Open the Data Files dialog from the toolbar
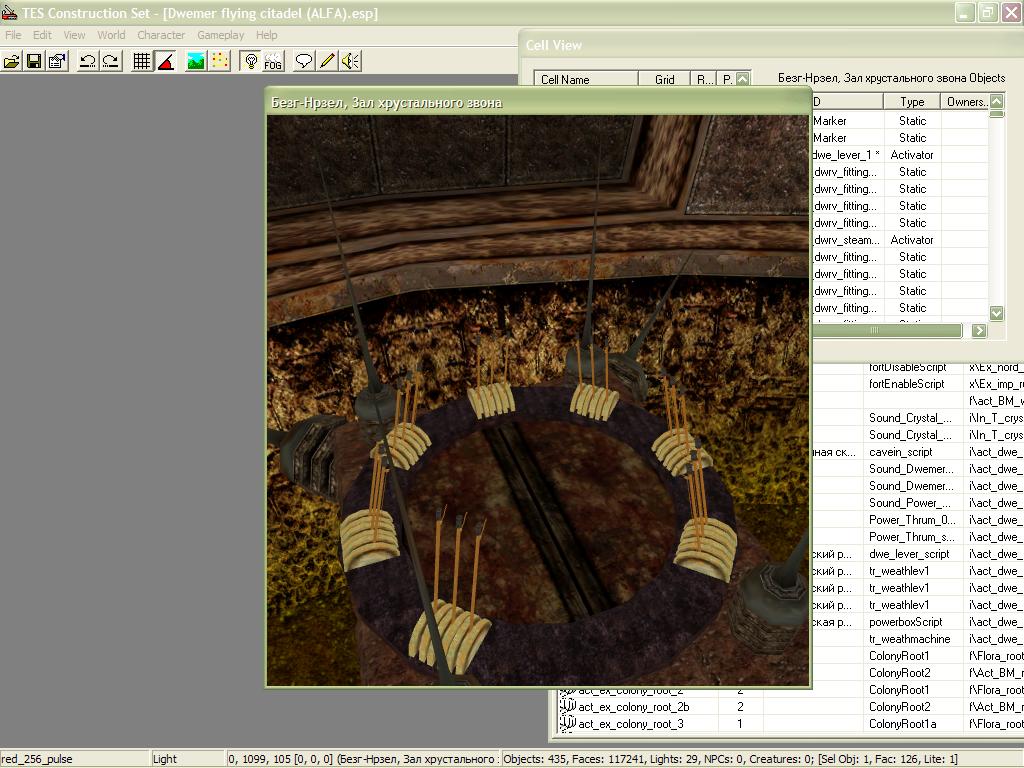Viewport: 1024px width, 768px height. [12, 61]
